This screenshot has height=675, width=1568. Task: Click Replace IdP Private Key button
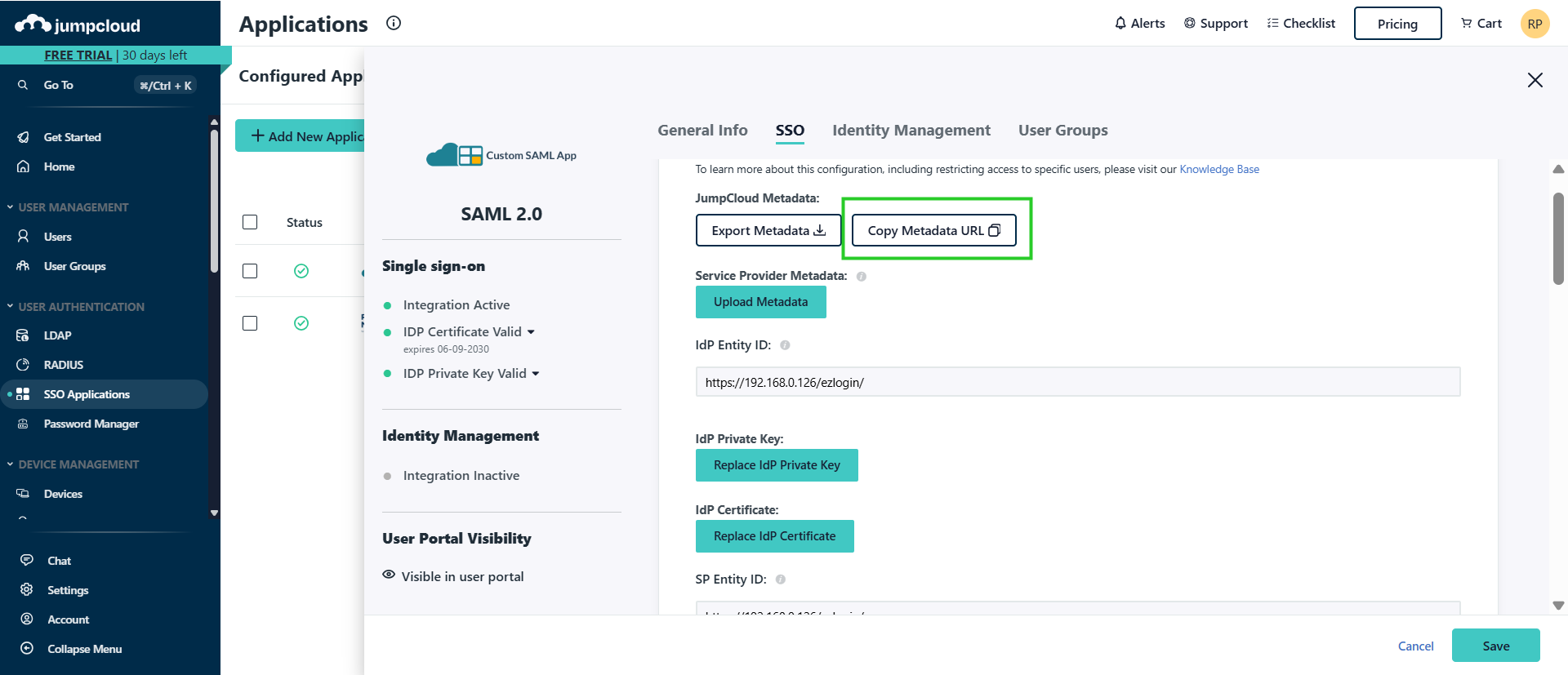click(777, 465)
